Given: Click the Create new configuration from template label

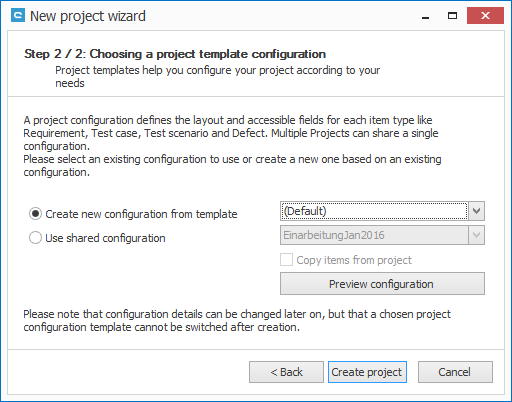Looking at the screenshot, I should [141, 214].
